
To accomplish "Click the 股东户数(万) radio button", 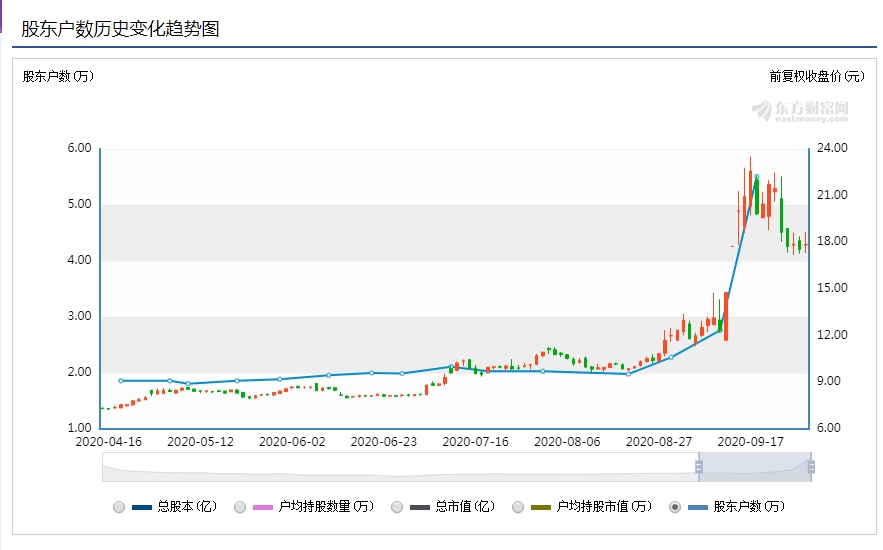I will [675, 507].
